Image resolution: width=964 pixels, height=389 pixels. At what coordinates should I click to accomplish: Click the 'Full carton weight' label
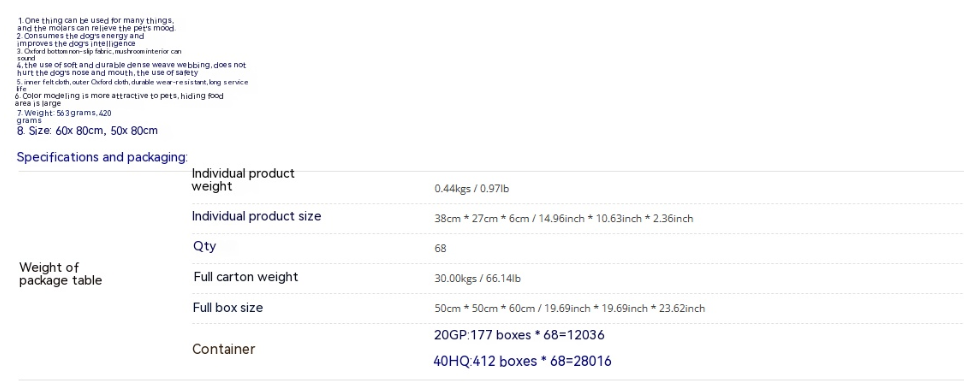click(x=245, y=277)
